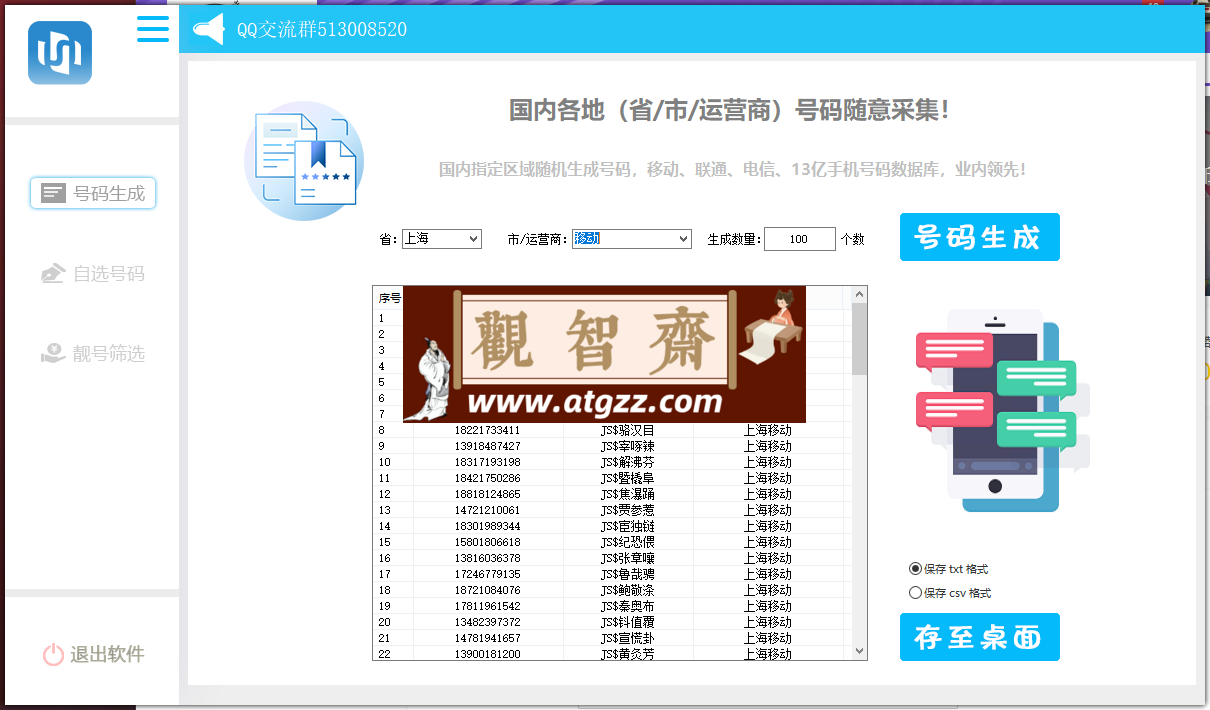1210x710 pixels.
Task: Click the name cell JS$解沸芬
Action: tap(627, 462)
